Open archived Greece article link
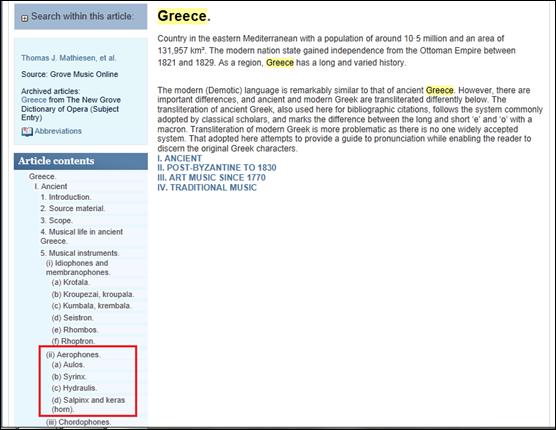The width and height of the screenshot is (556, 430). (34, 100)
